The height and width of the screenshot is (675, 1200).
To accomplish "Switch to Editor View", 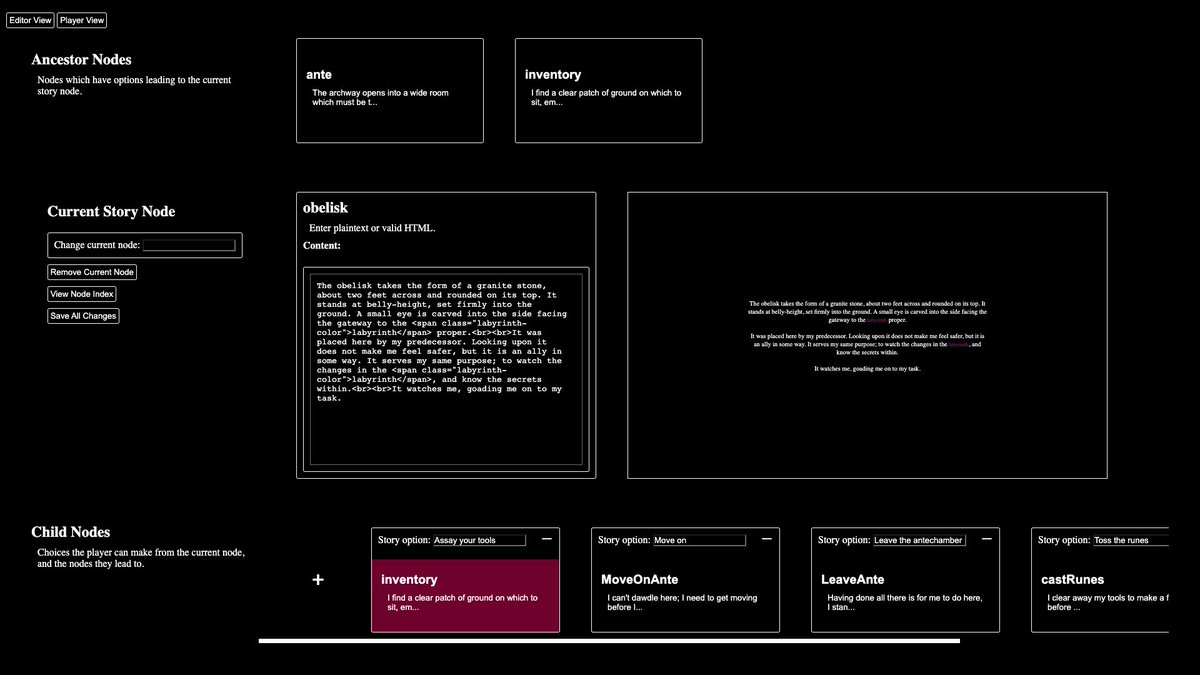I will coord(29,19).
